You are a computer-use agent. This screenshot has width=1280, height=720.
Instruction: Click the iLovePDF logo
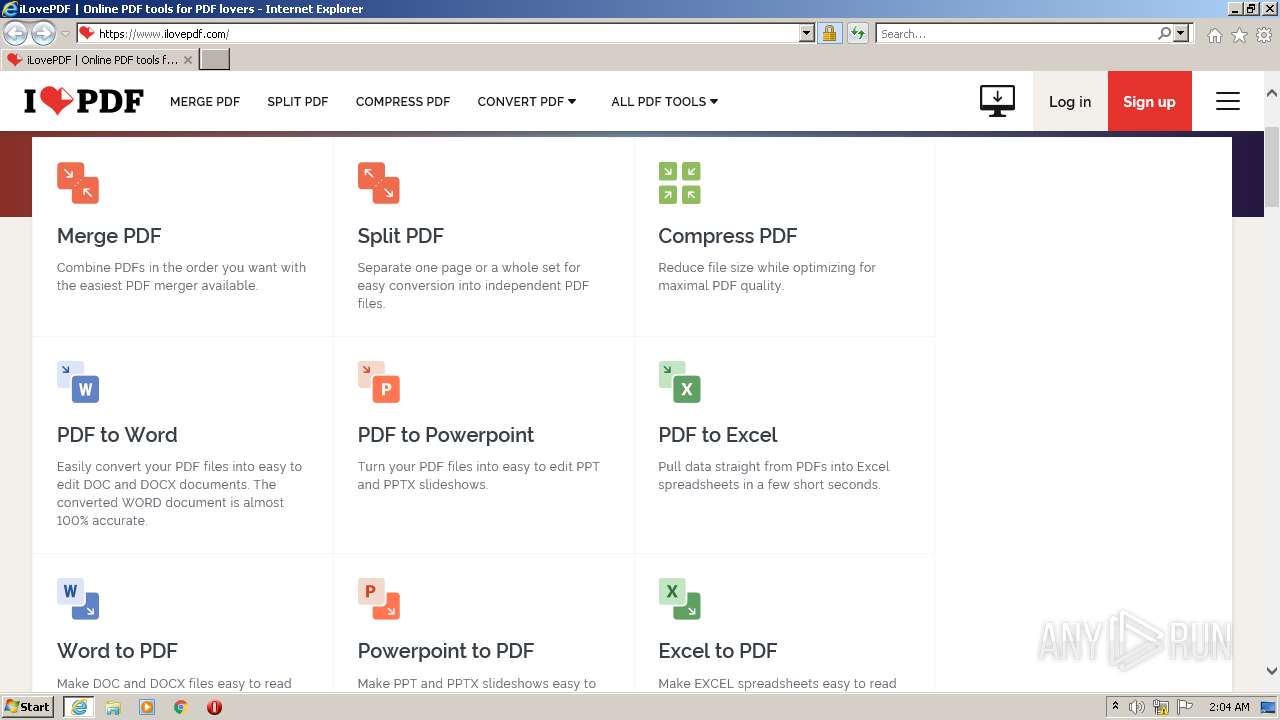pyautogui.click(x=84, y=101)
